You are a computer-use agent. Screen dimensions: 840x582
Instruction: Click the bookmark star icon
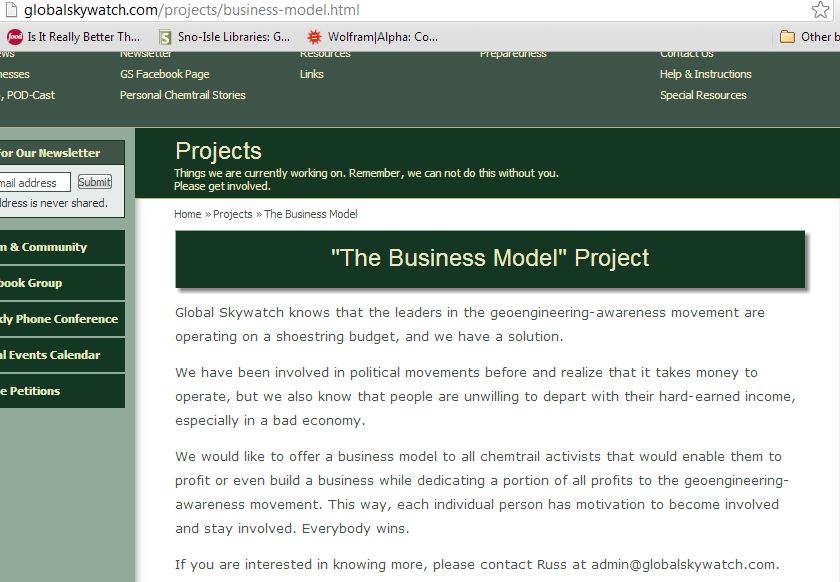click(x=820, y=10)
